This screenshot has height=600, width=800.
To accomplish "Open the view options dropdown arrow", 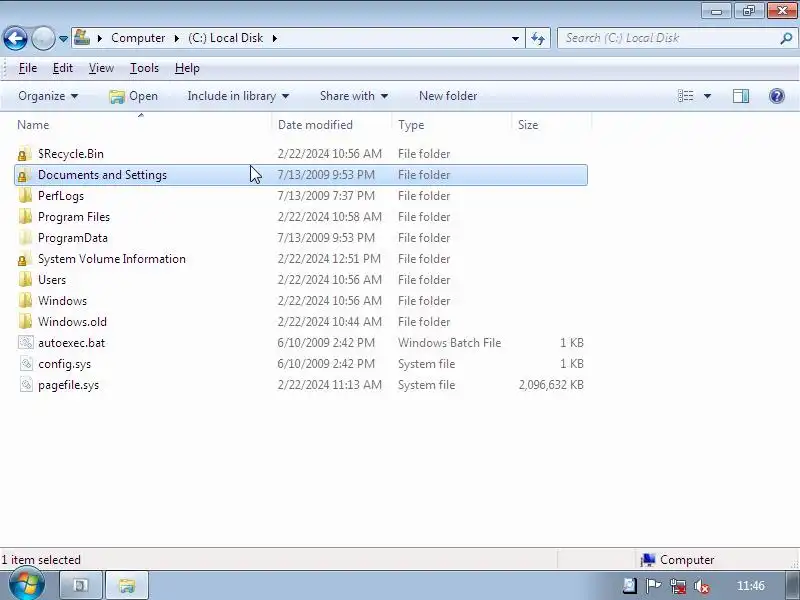I will (x=707, y=96).
